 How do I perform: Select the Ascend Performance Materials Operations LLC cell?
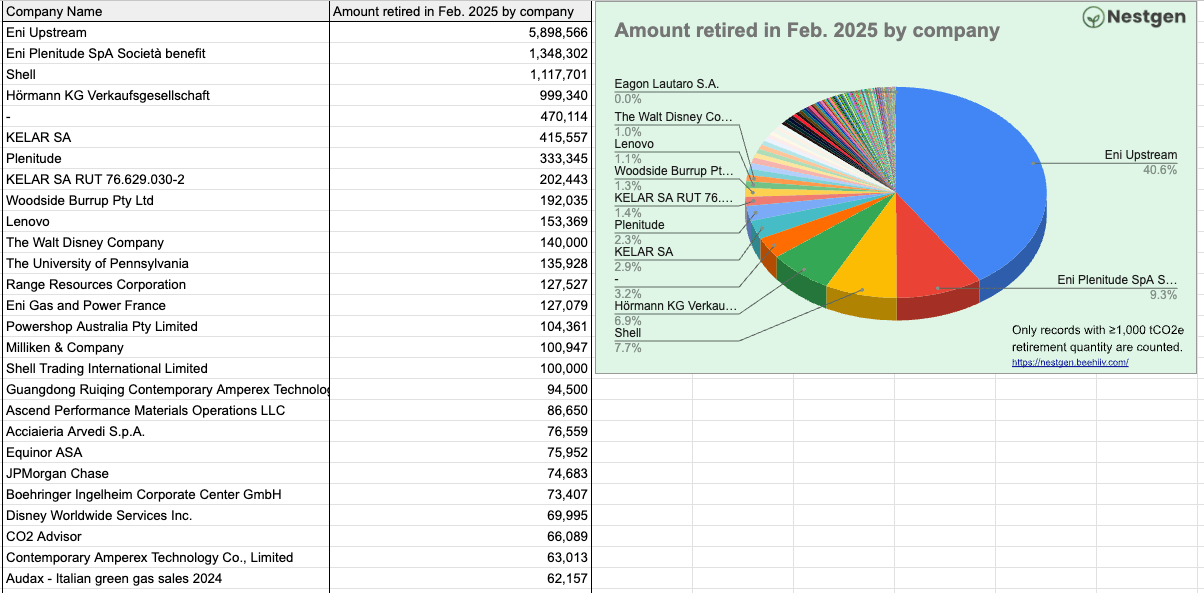click(165, 411)
